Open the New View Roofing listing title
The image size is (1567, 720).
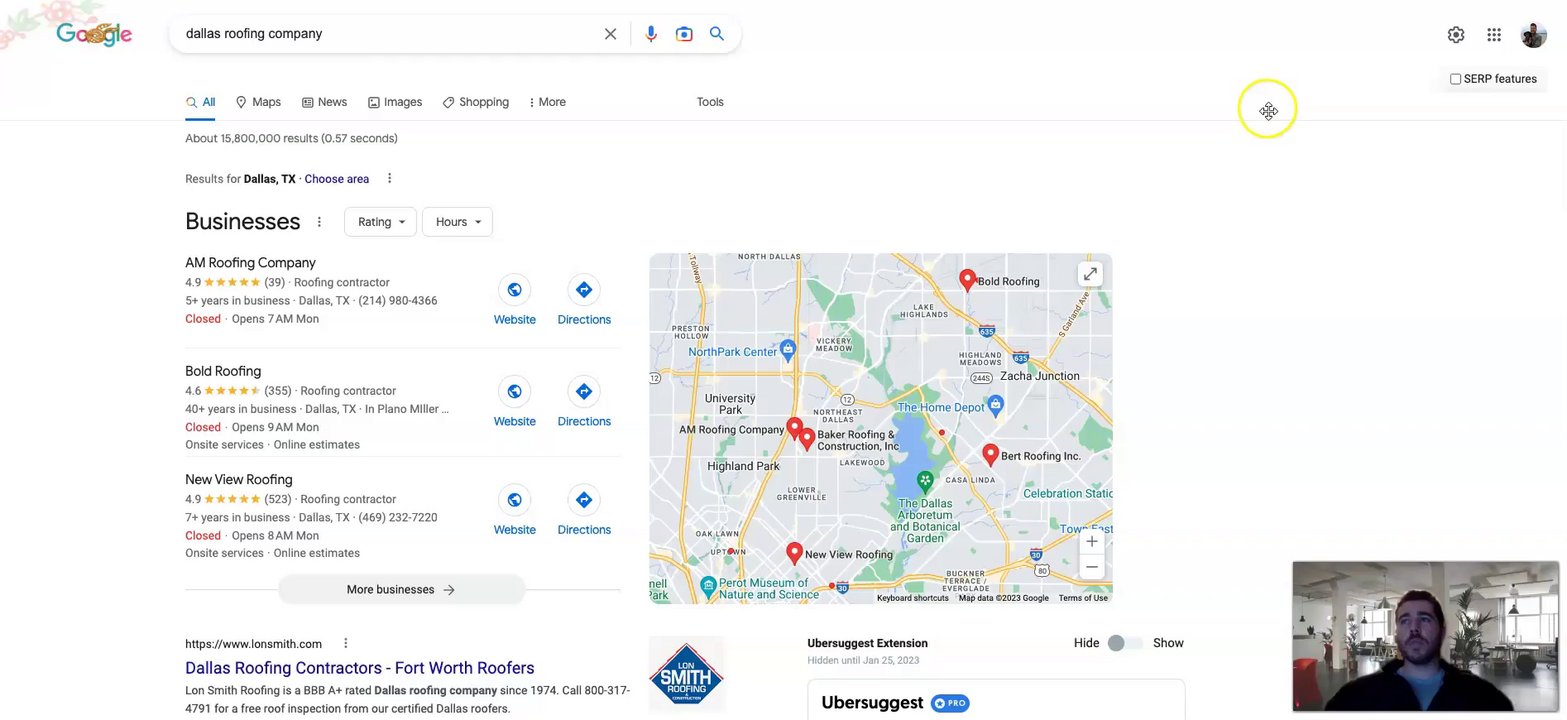pos(239,480)
